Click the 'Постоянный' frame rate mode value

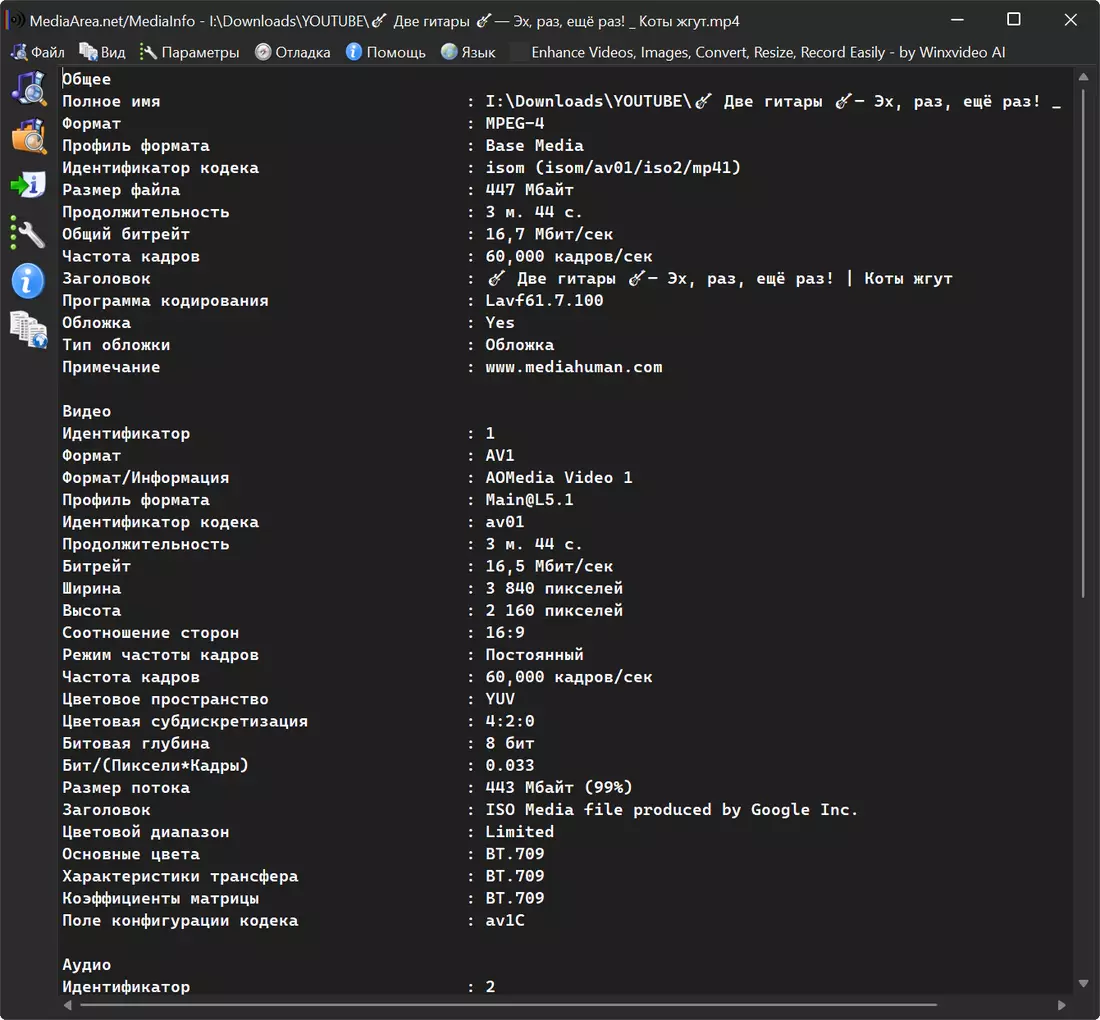[535, 655]
